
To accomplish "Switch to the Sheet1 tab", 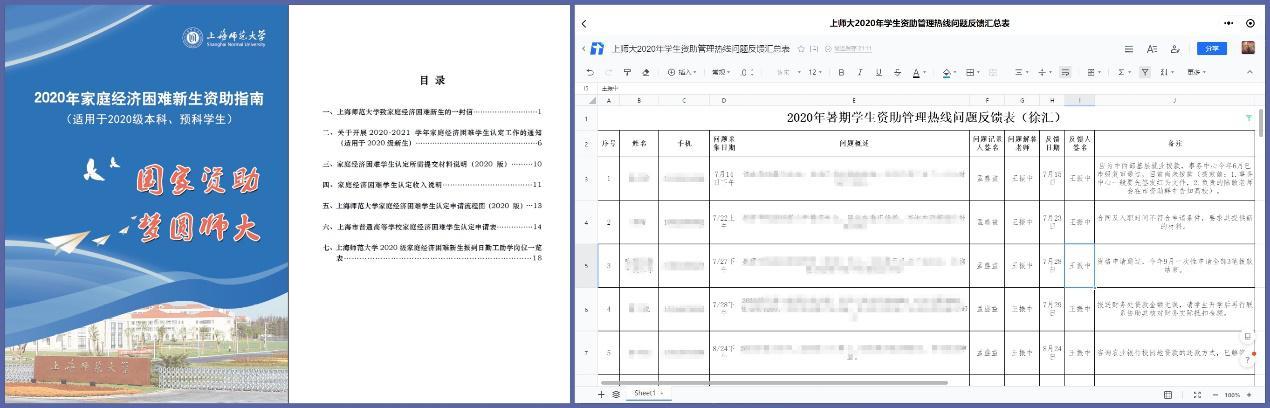I will [x=646, y=394].
